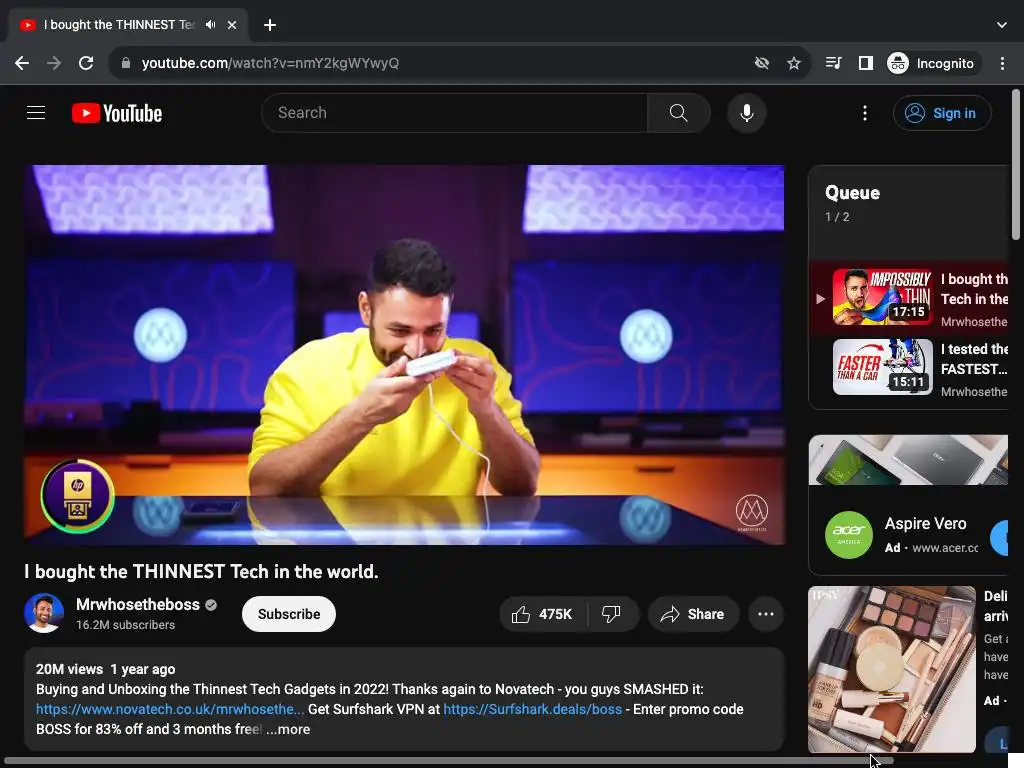Open 'I bought th Tech in the' queue title
This screenshot has width=1024, height=768.
[x=974, y=289]
